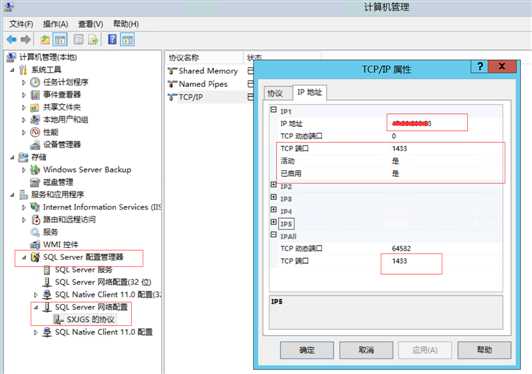This screenshot has height=374, width=532.
Task: Expand the IP2 section
Action: (273, 185)
